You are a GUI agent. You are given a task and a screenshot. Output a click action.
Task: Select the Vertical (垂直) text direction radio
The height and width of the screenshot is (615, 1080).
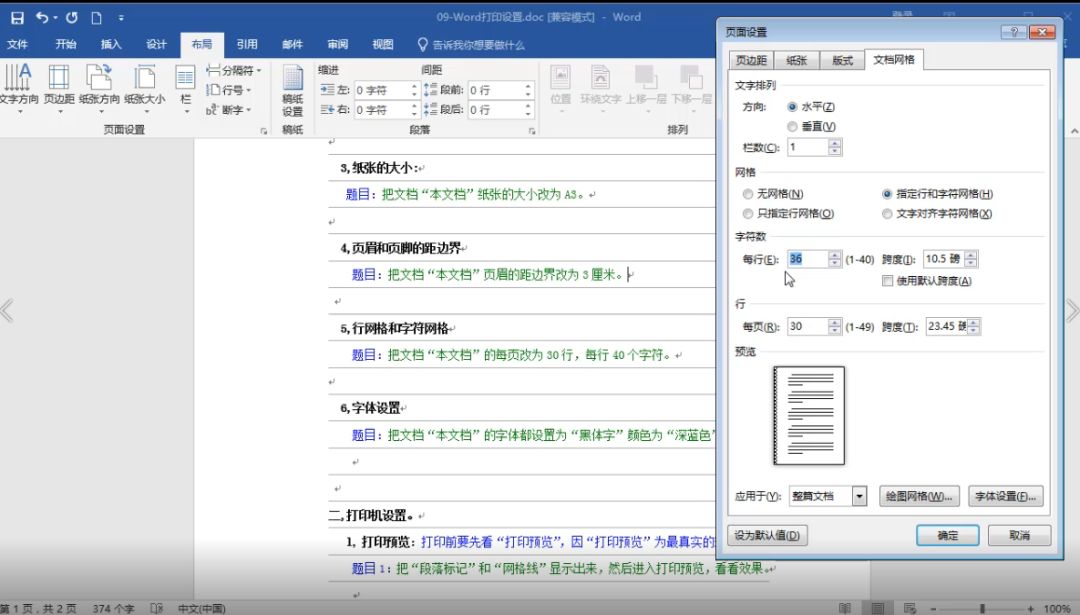coord(793,126)
